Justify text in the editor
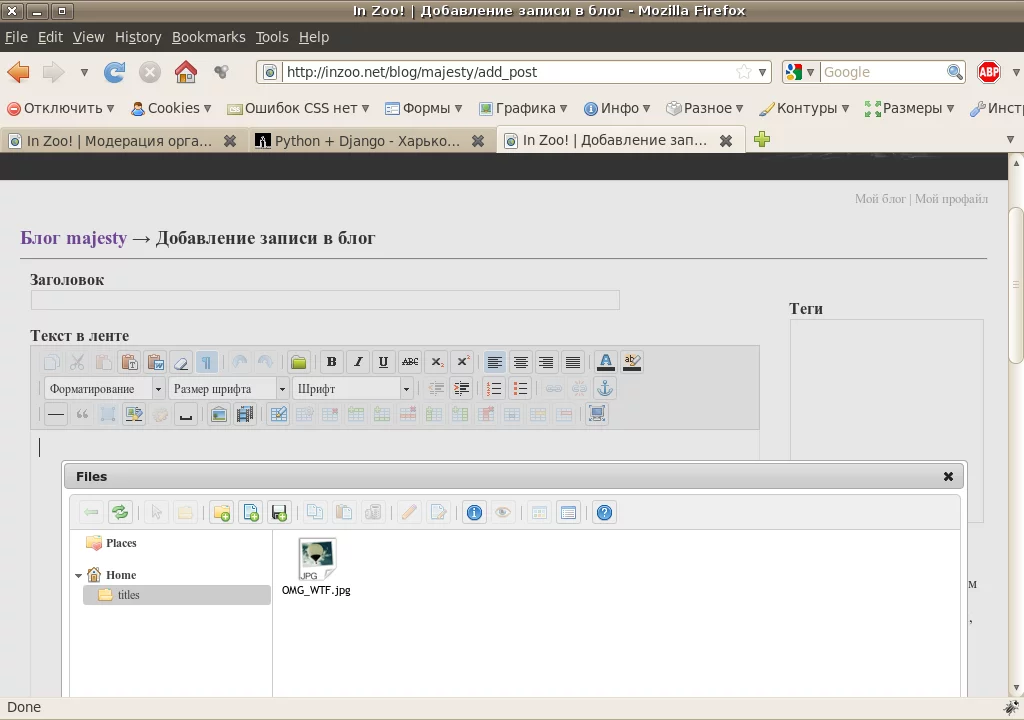The width and height of the screenshot is (1024, 720). (x=573, y=362)
